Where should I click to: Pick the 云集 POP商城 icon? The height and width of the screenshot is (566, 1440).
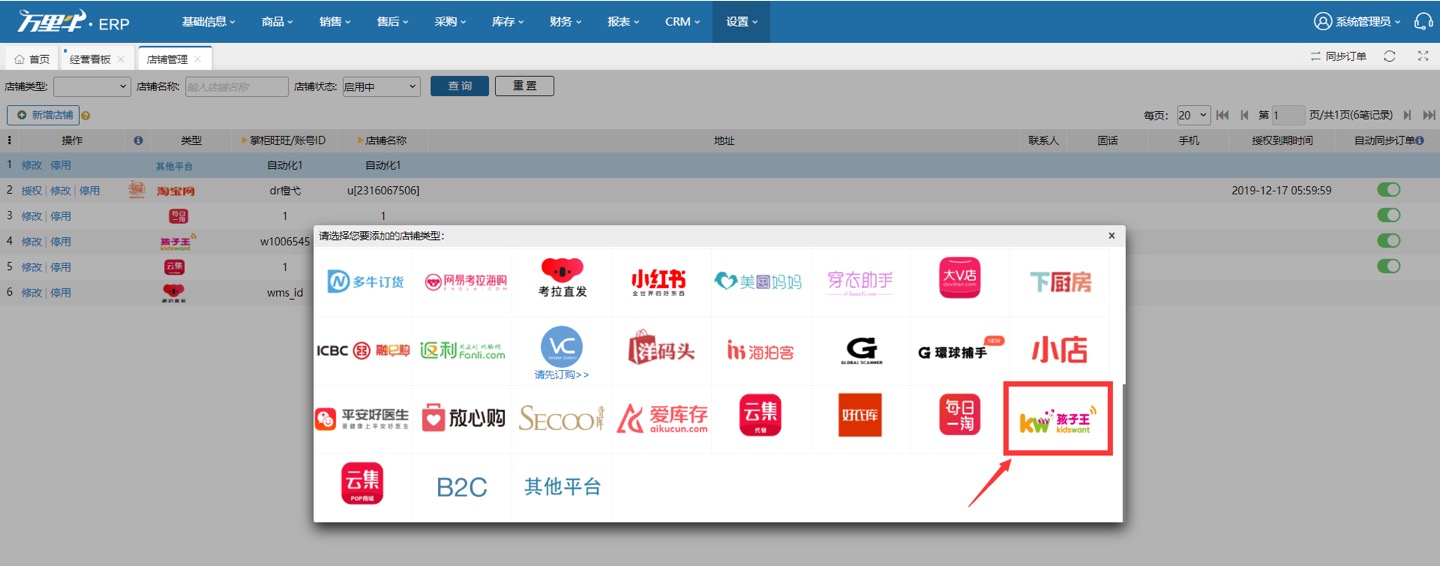[362, 483]
